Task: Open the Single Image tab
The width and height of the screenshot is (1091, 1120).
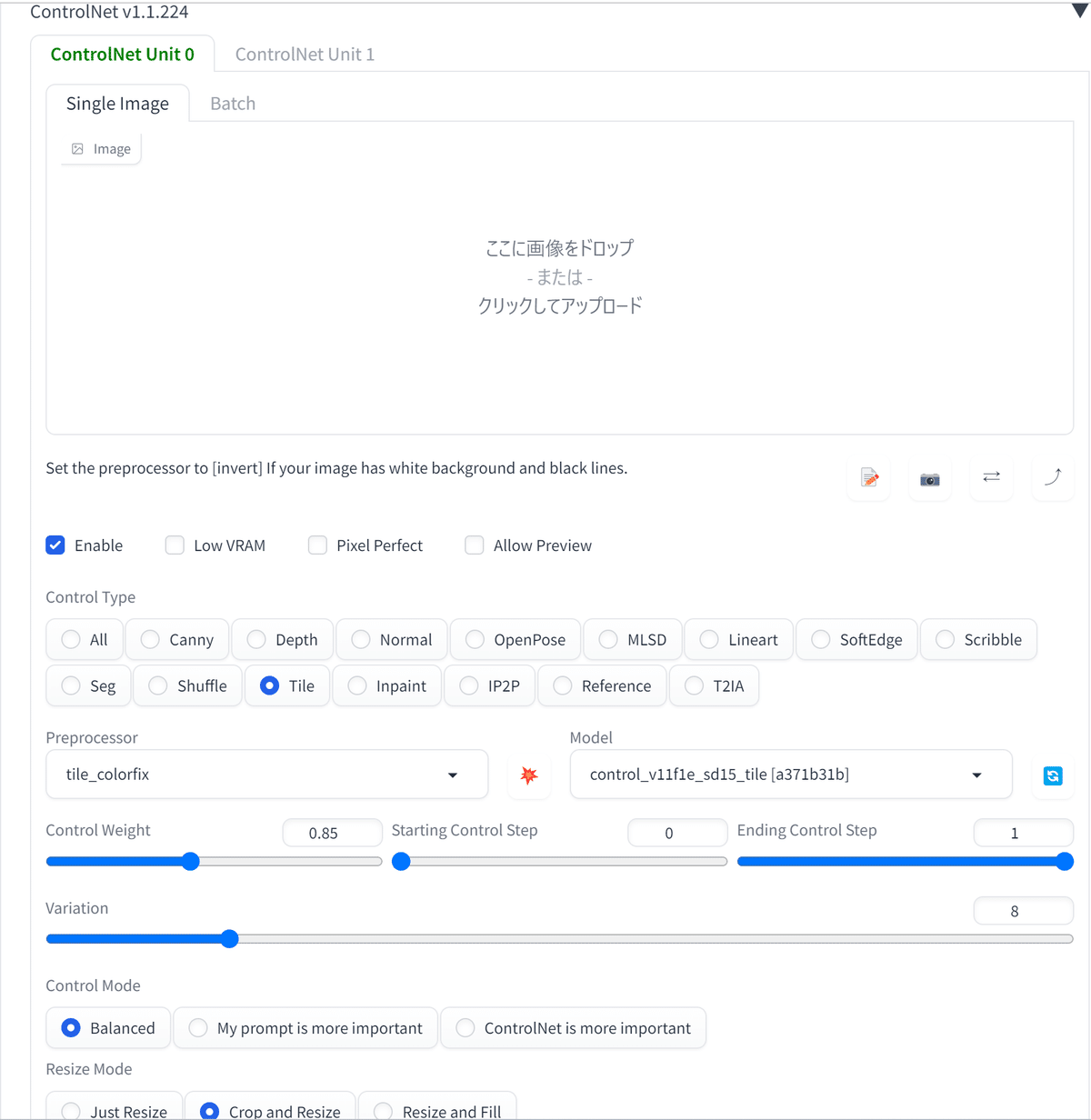Action: point(117,104)
